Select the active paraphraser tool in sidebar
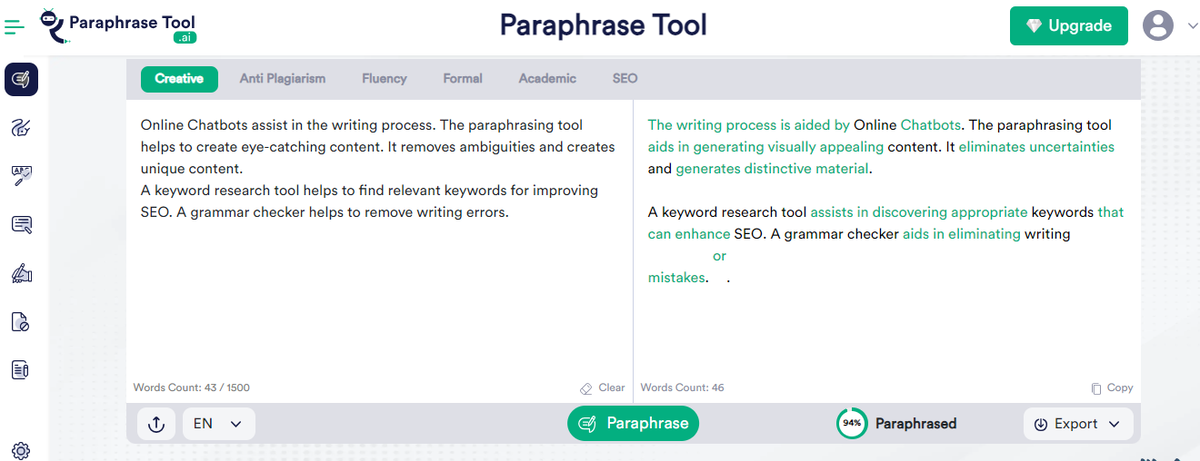This screenshot has width=1200, height=461. coord(21,79)
